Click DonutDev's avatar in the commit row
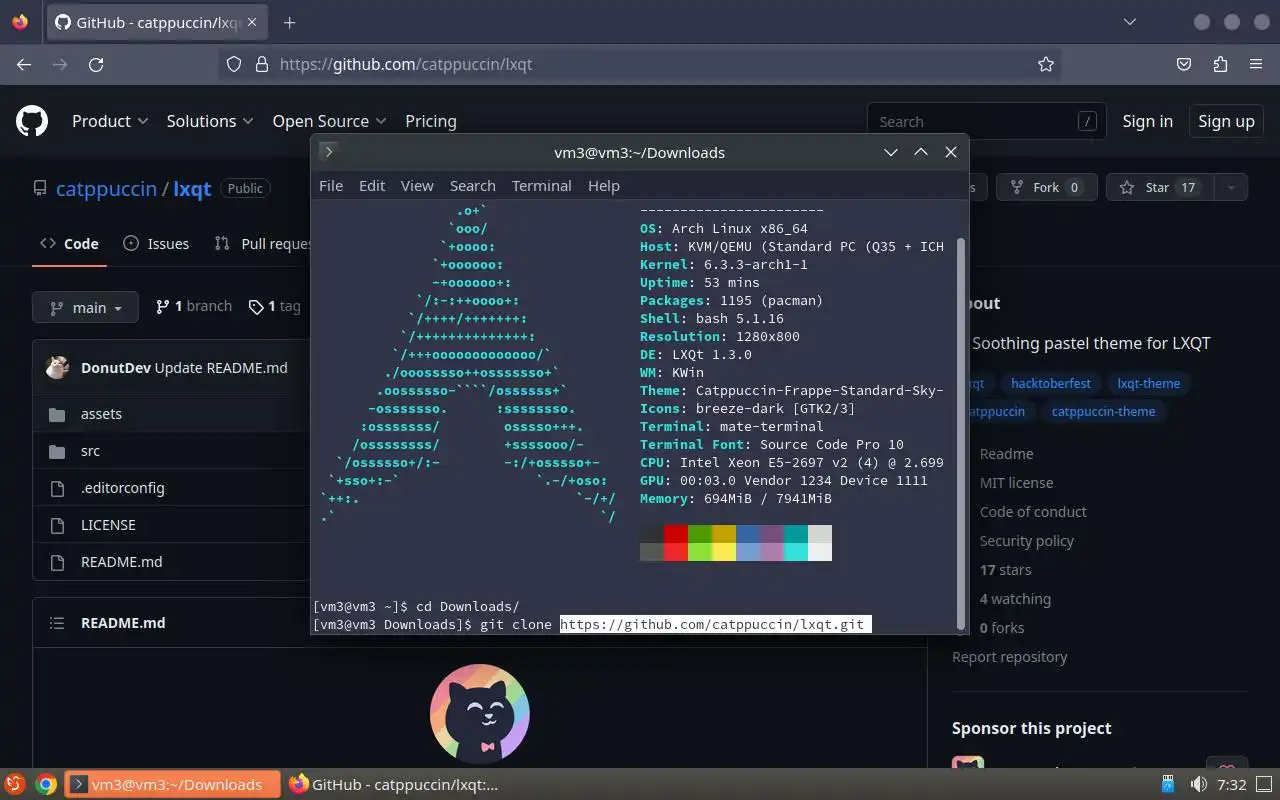 point(58,367)
